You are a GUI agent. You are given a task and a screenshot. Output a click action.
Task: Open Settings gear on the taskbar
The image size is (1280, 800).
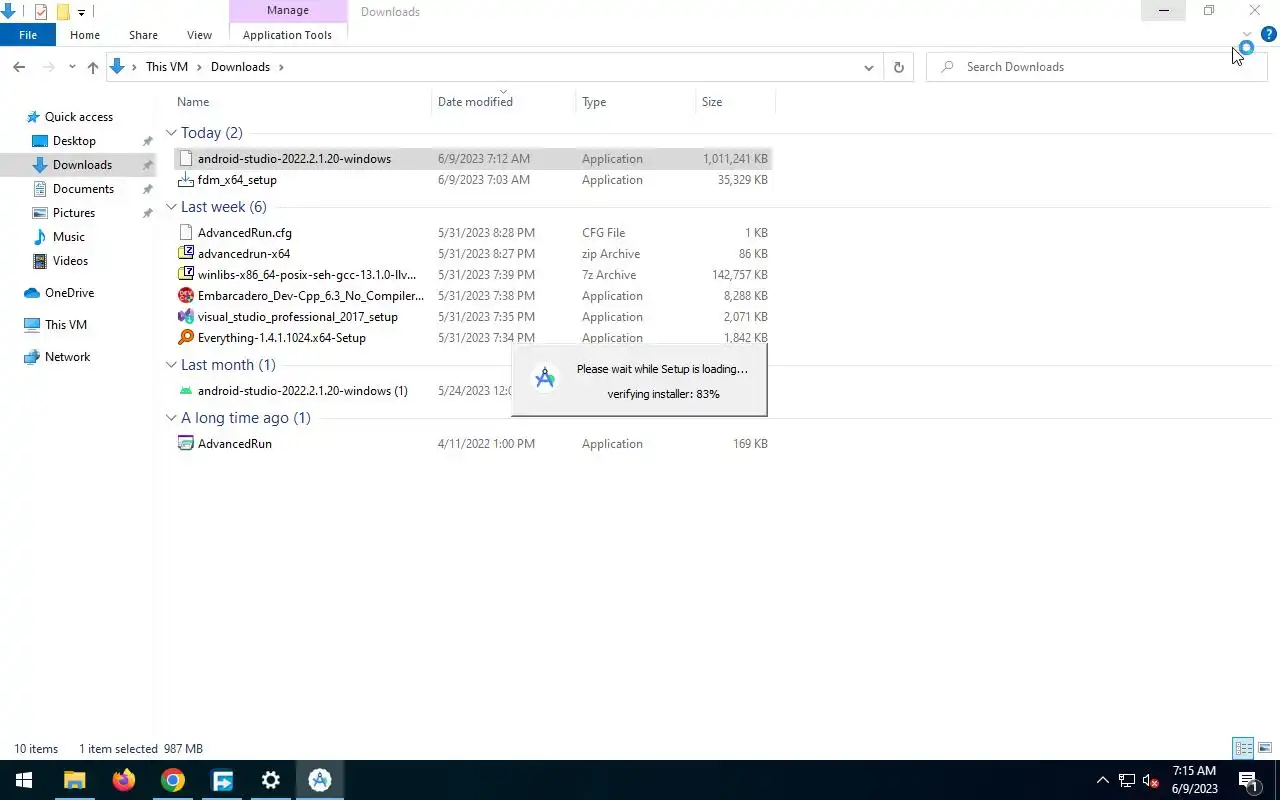tap(271, 780)
